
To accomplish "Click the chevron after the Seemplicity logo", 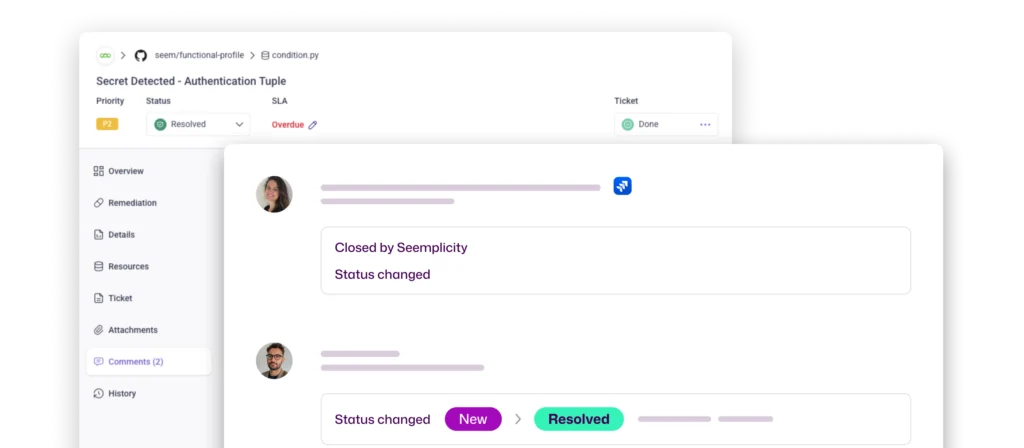I will [x=123, y=55].
